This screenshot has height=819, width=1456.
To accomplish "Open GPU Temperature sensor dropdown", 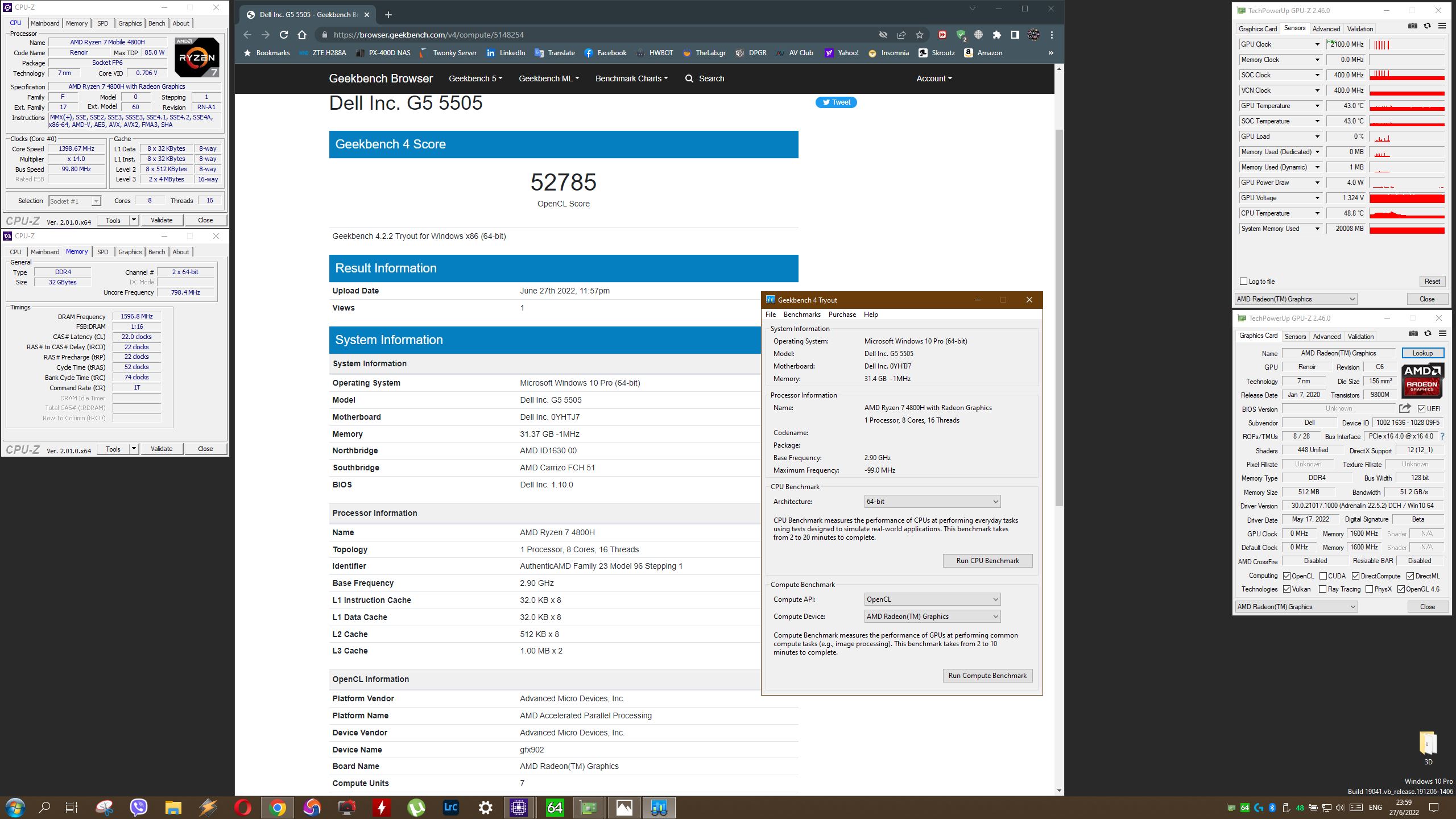I will click(x=1317, y=106).
